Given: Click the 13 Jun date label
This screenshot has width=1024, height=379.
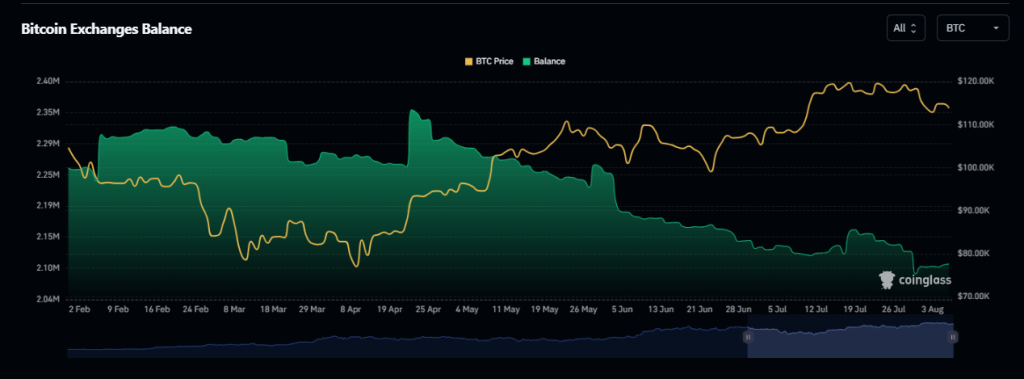Looking at the screenshot, I should click(661, 309).
